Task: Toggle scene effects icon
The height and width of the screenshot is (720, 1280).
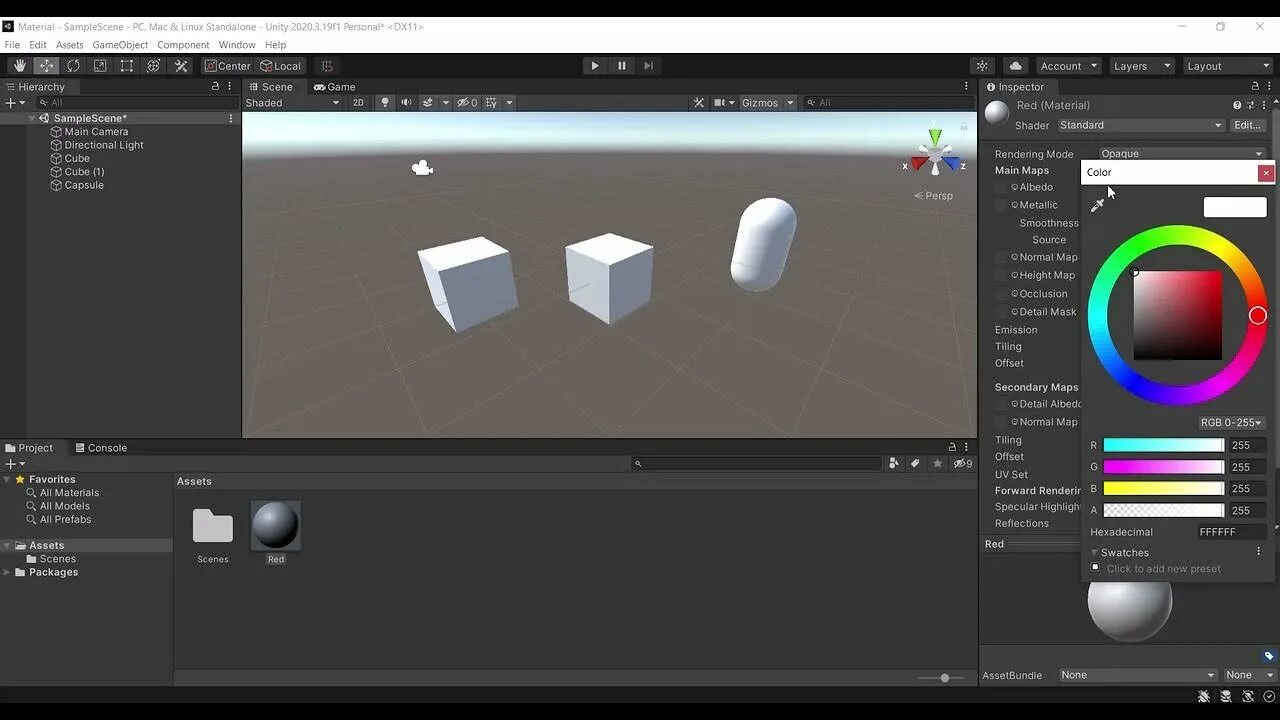Action: click(x=428, y=103)
